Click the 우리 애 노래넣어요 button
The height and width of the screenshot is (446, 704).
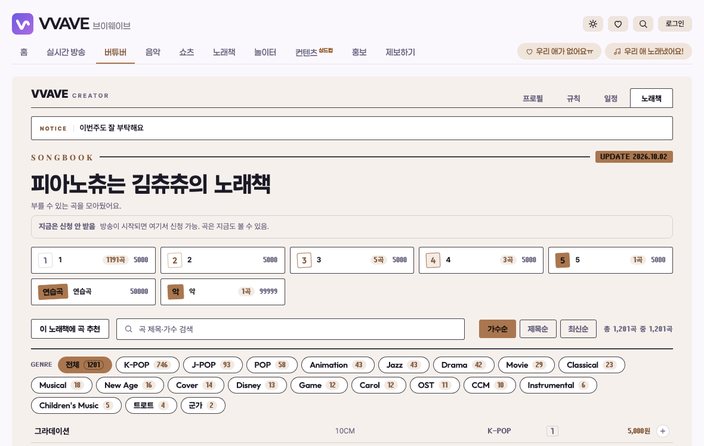point(649,52)
